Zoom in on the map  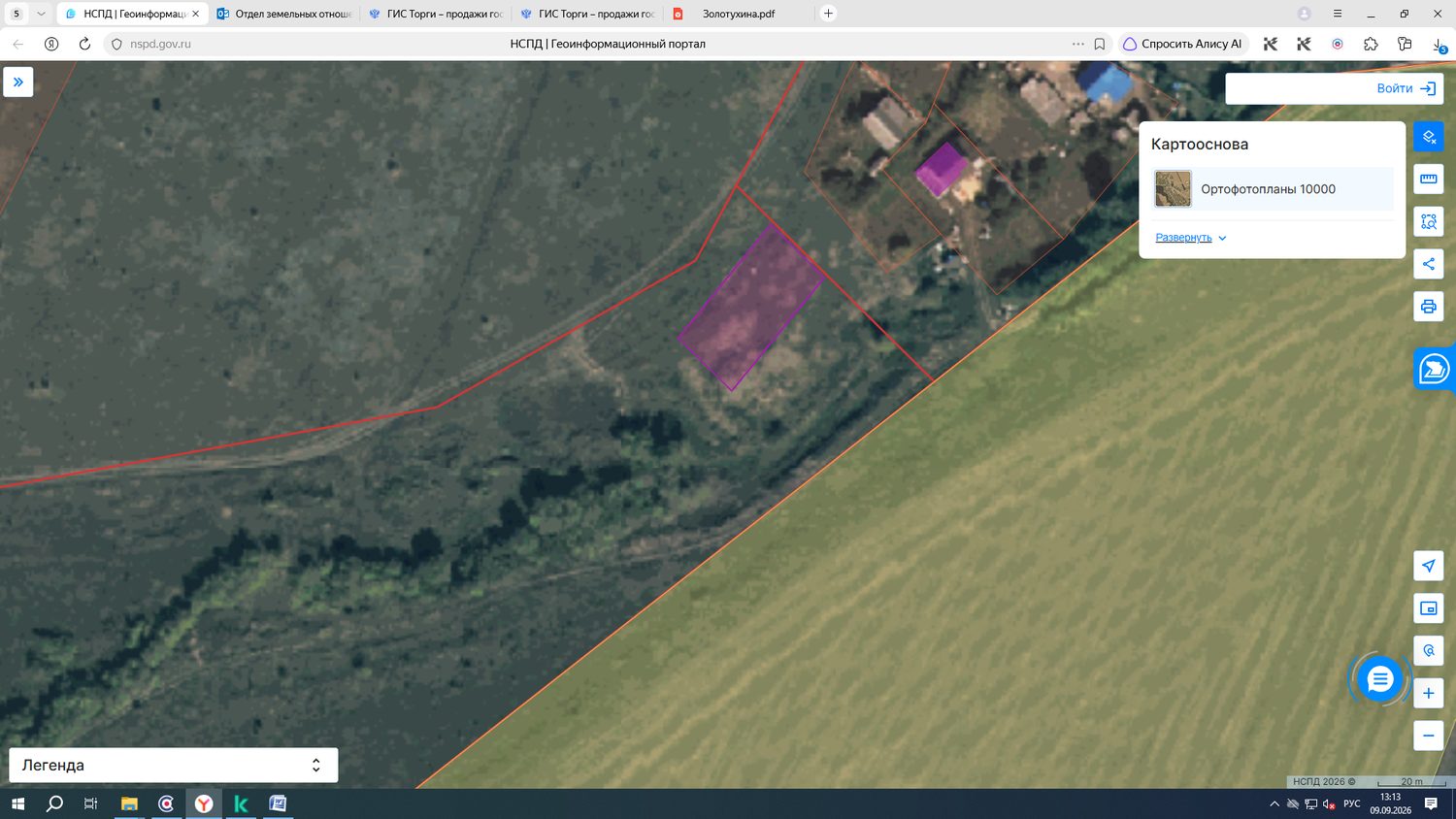tap(1429, 693)
